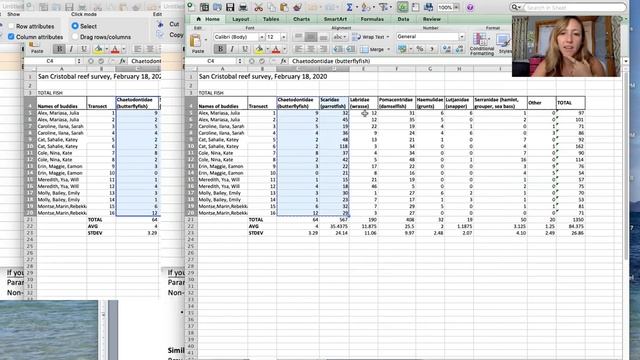Click the large Paste button in ribbon
Viewport: 640px width, 360px height.
(197, 43)
